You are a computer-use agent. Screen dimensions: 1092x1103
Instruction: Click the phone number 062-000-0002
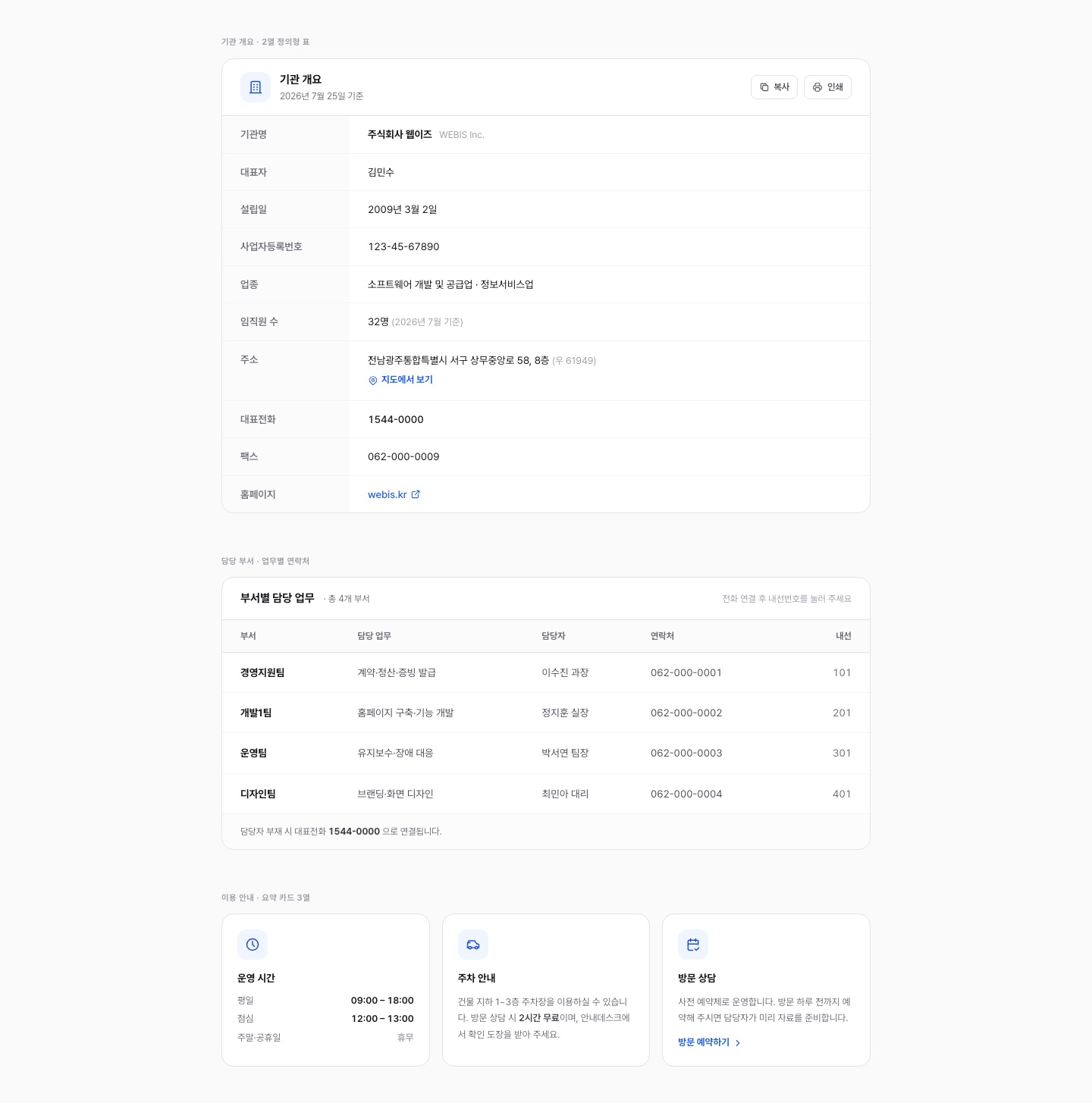686,713
